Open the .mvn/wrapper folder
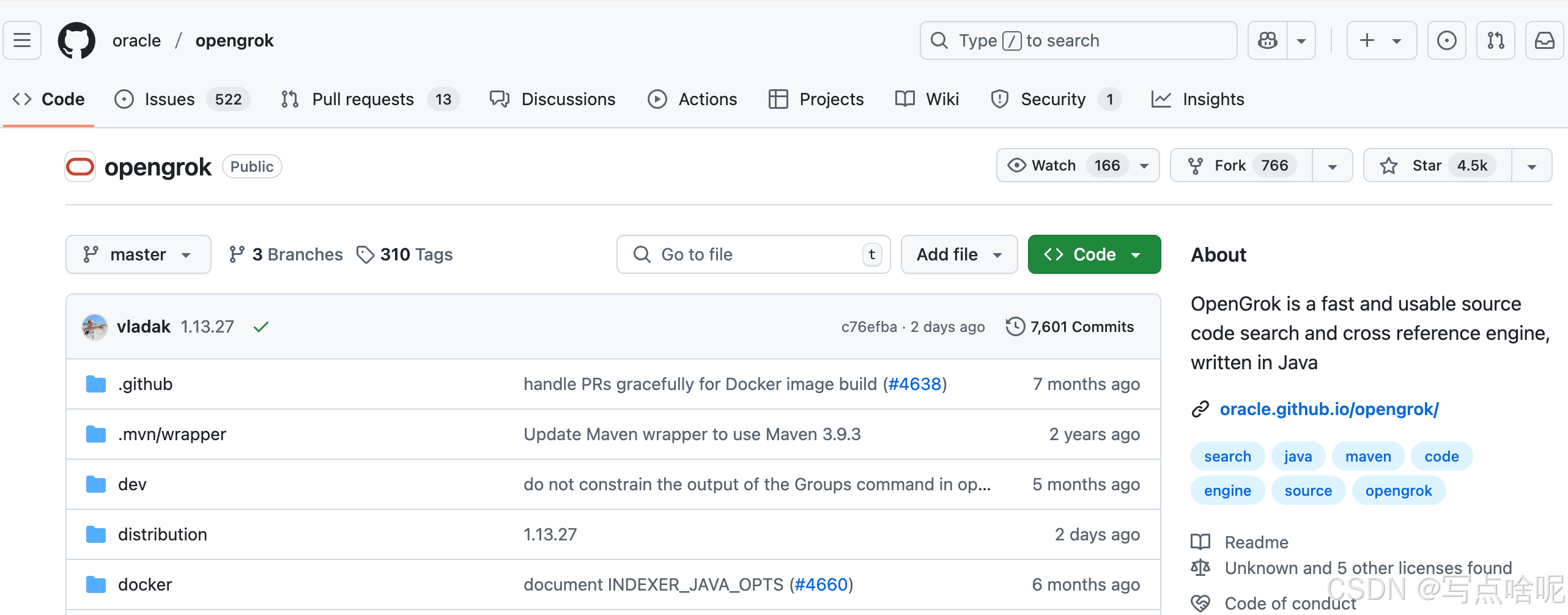 pos(172,434)
